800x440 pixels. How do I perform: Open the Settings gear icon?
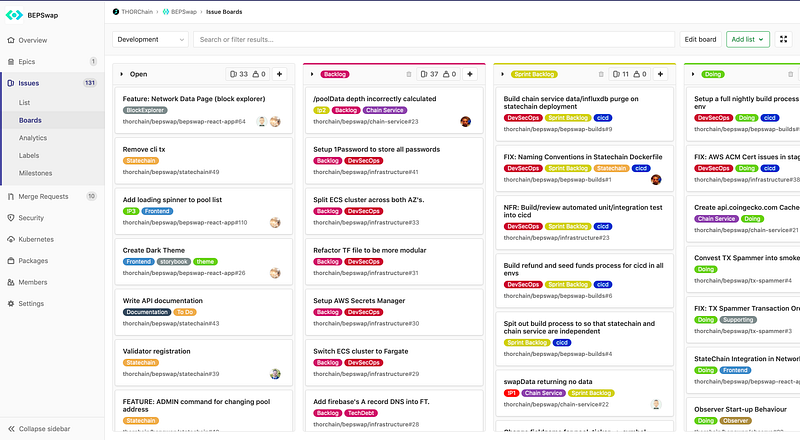tap(11, 304)
